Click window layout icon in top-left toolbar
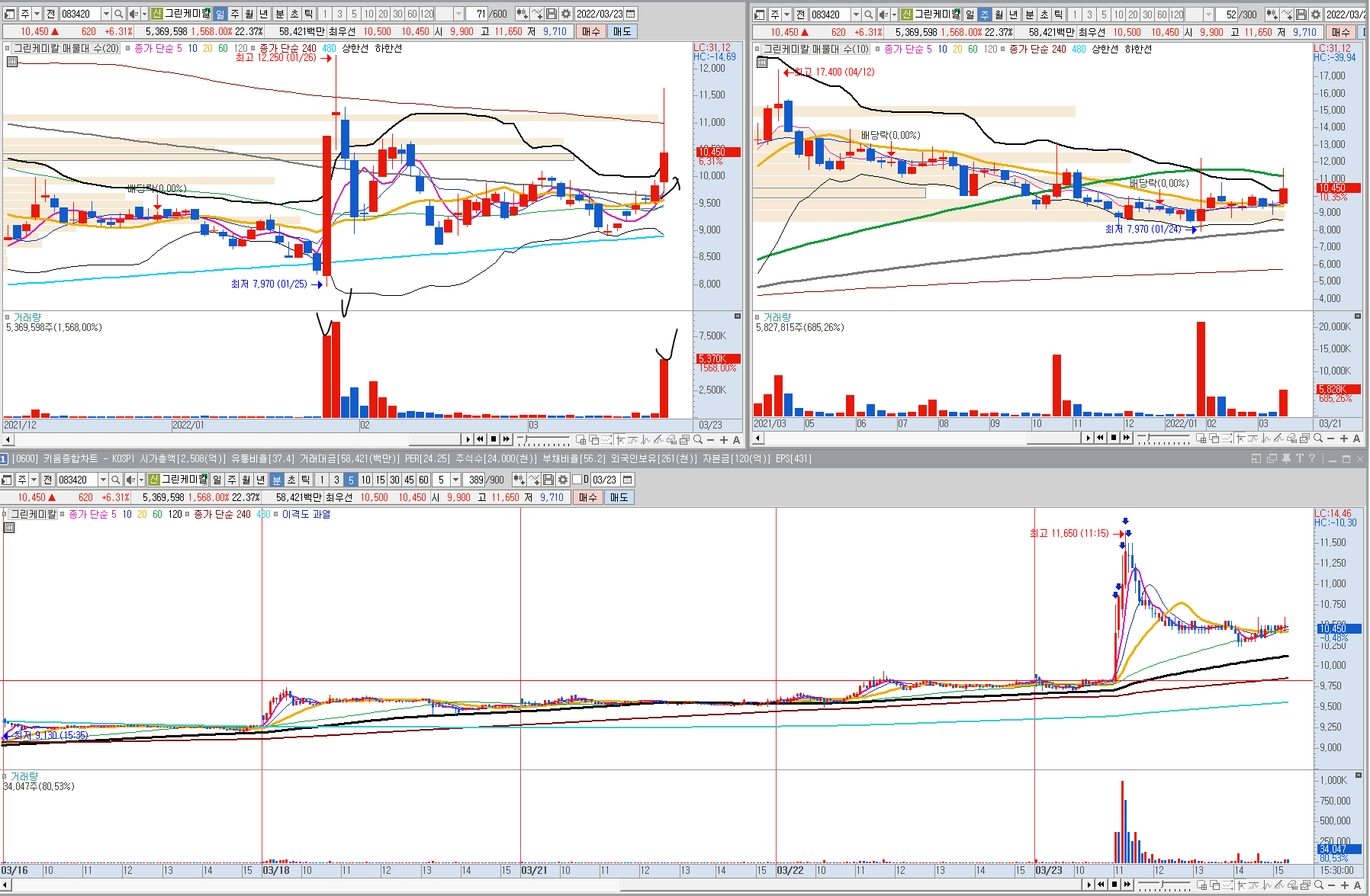 pyautogui.click(x=9, y=14)
